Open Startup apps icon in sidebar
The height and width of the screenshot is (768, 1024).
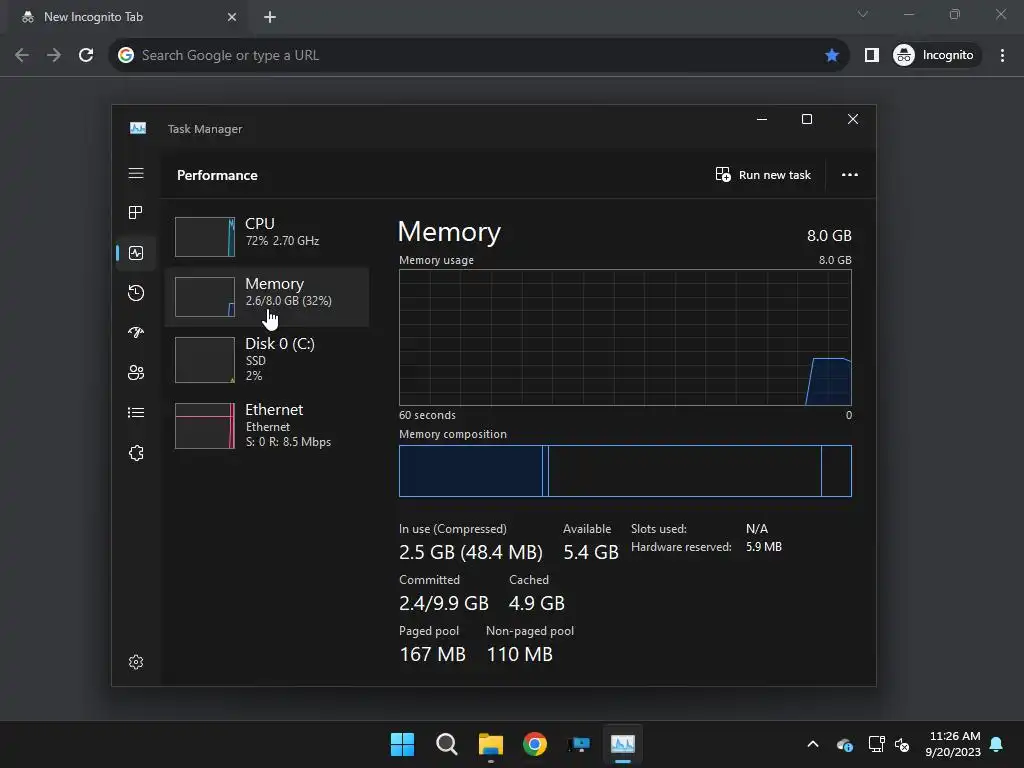[136, 332]
